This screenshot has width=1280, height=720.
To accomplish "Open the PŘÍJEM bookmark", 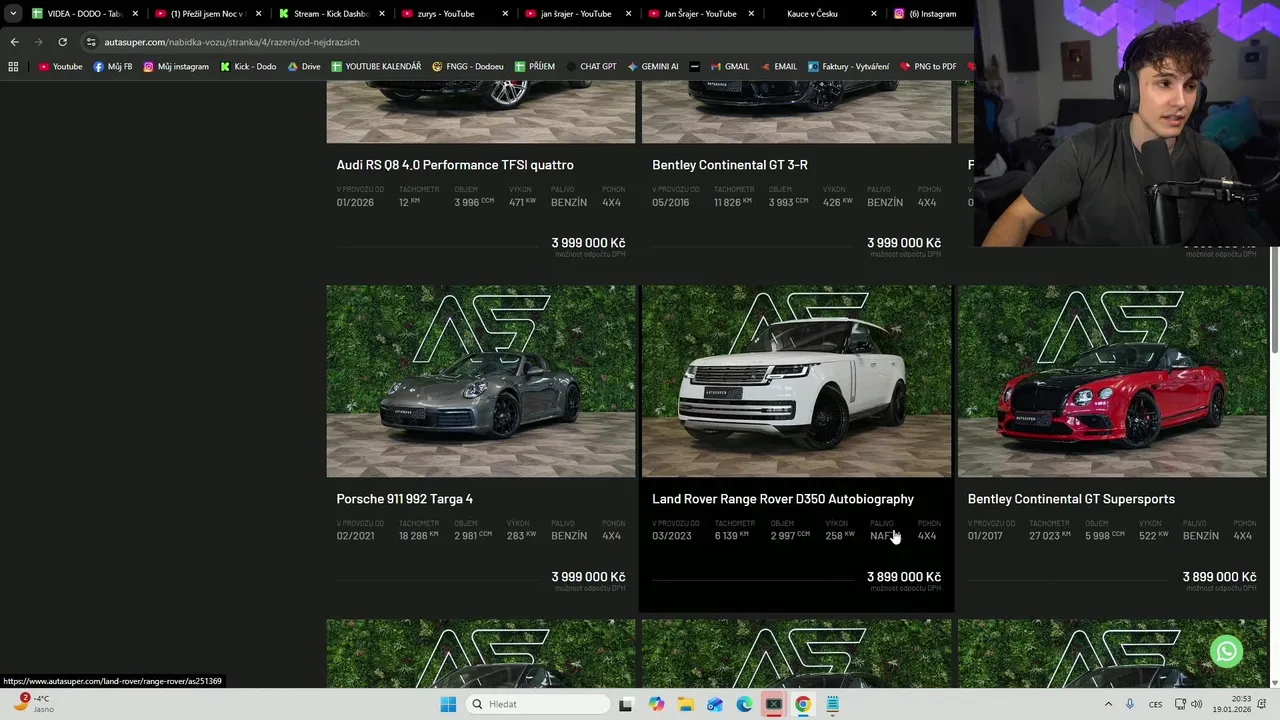I will (x=535, y=67).
